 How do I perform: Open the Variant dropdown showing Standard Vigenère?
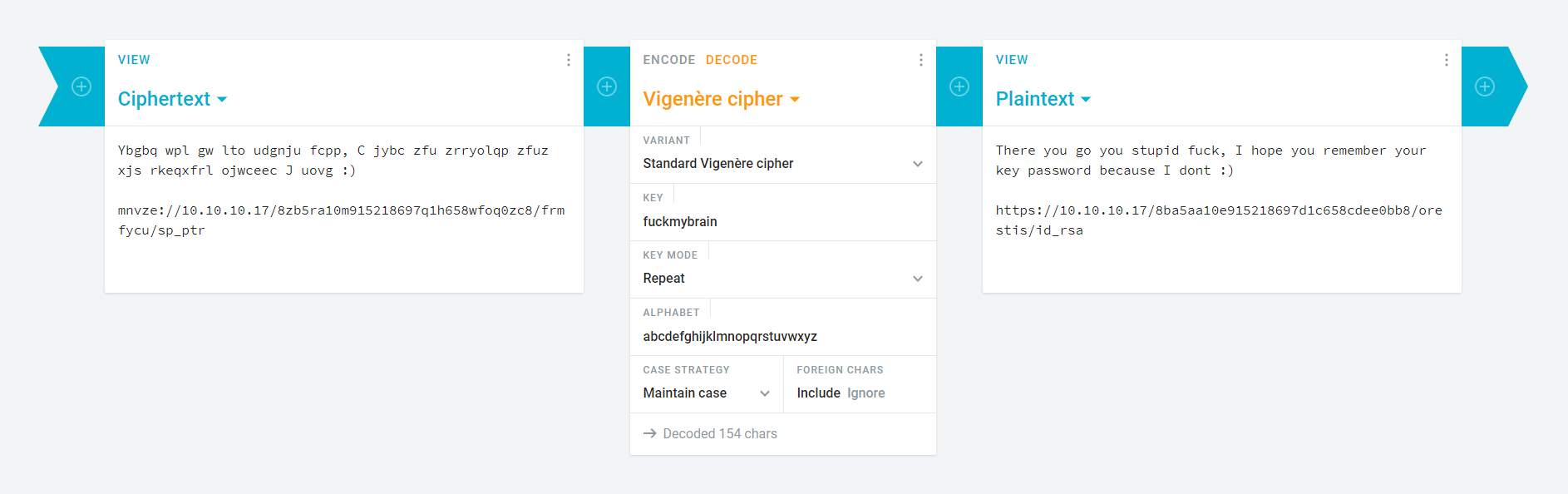(x=782, y=164)
